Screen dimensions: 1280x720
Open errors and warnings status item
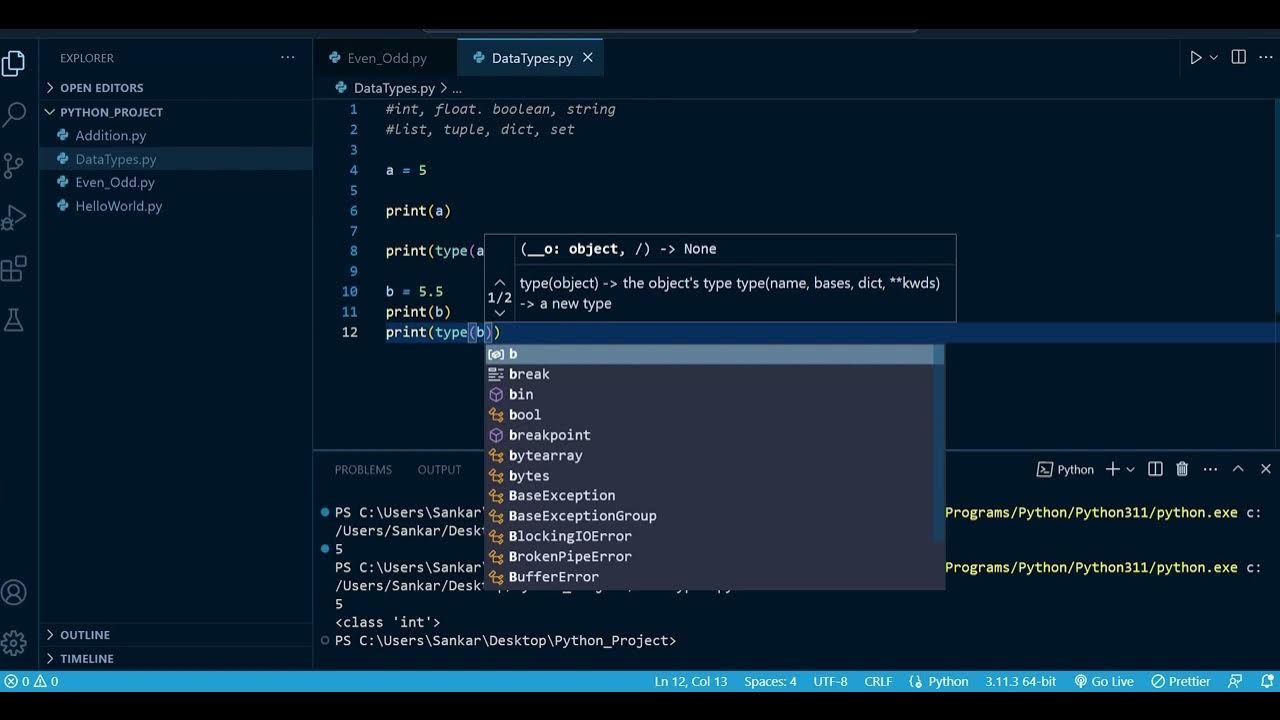31,682
